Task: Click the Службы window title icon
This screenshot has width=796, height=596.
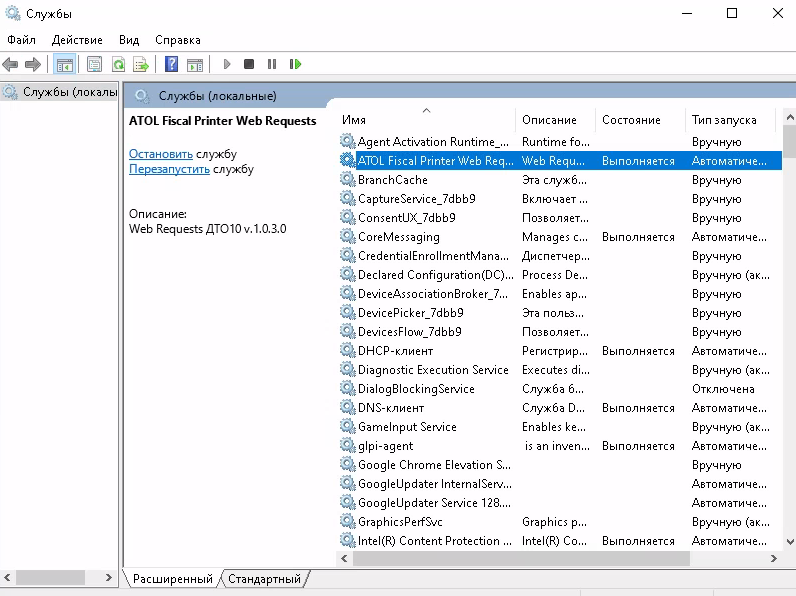Action: click(x=13, y=13)
